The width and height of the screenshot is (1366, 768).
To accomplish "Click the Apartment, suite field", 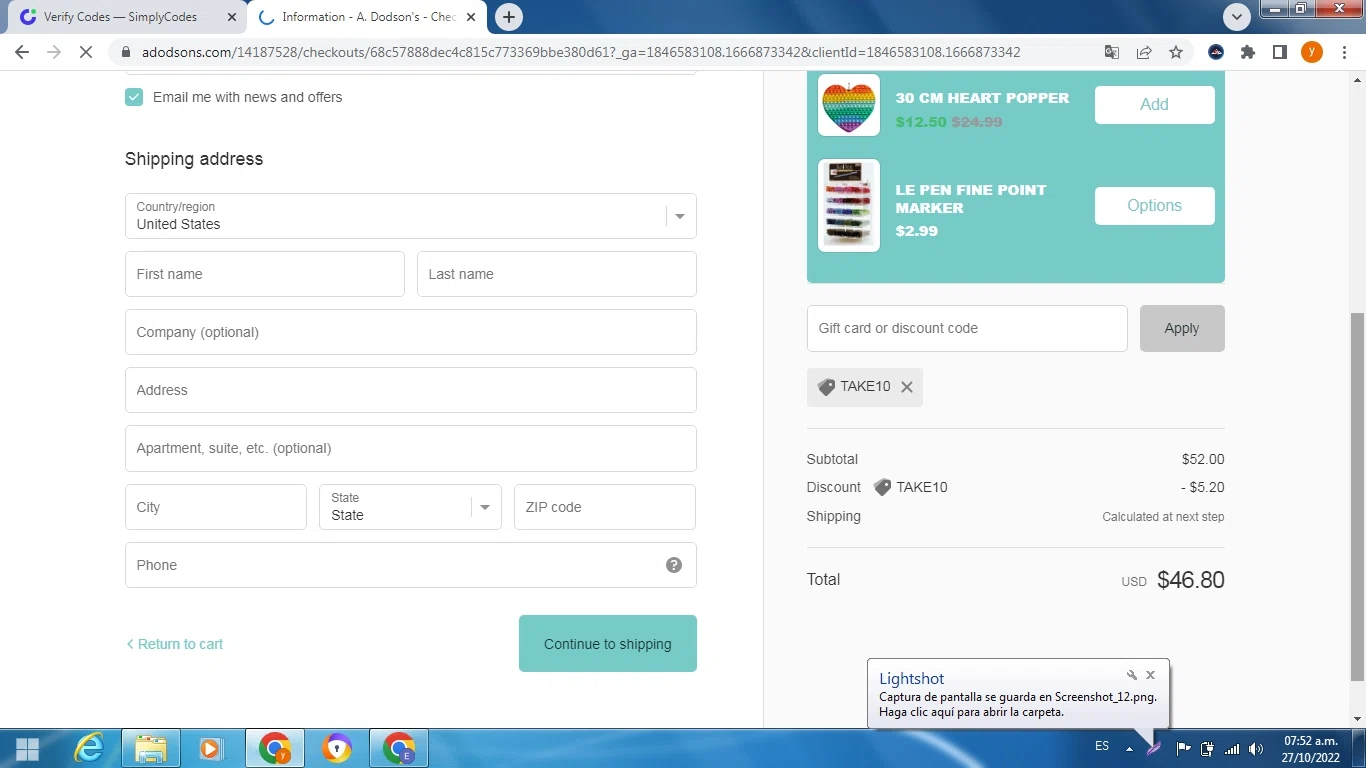I will [410, 448].
